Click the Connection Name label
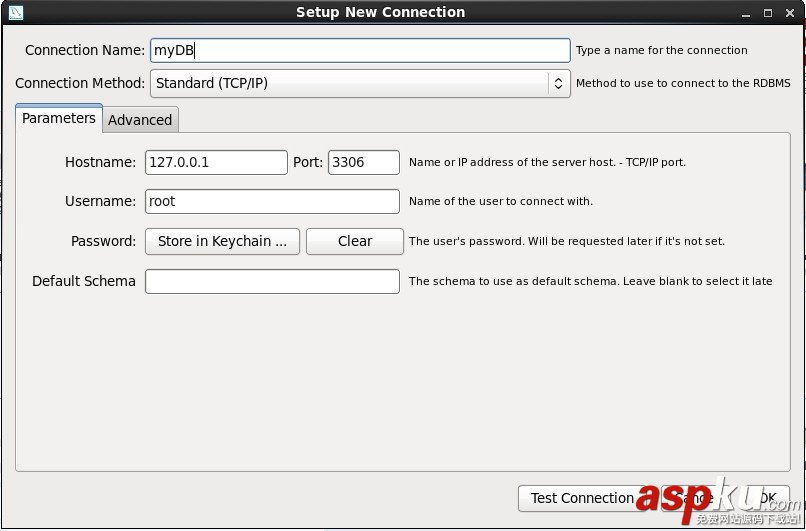806x531 pixels. click(x=85, y=50)
